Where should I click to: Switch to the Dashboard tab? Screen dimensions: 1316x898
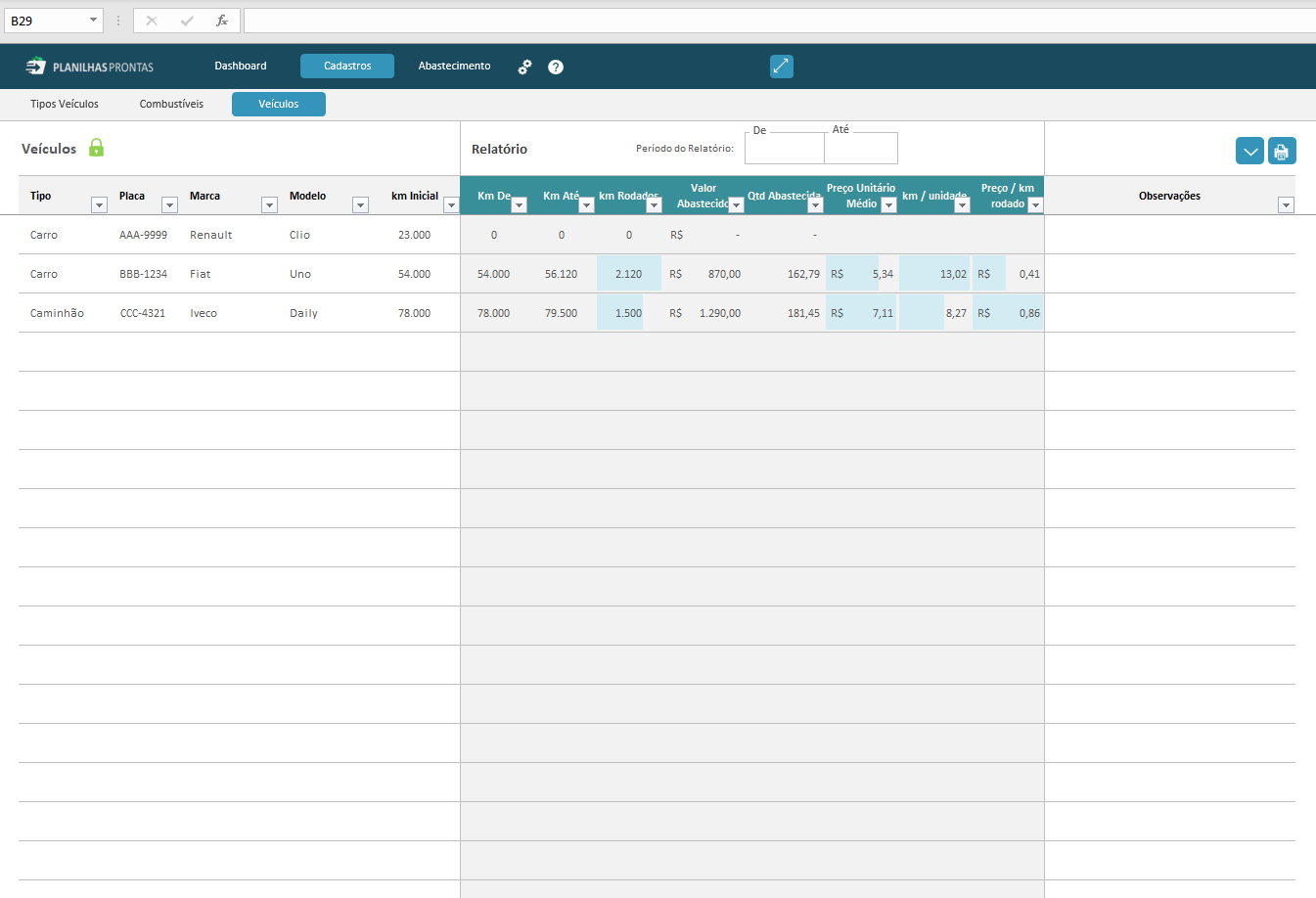click(241, 66)
